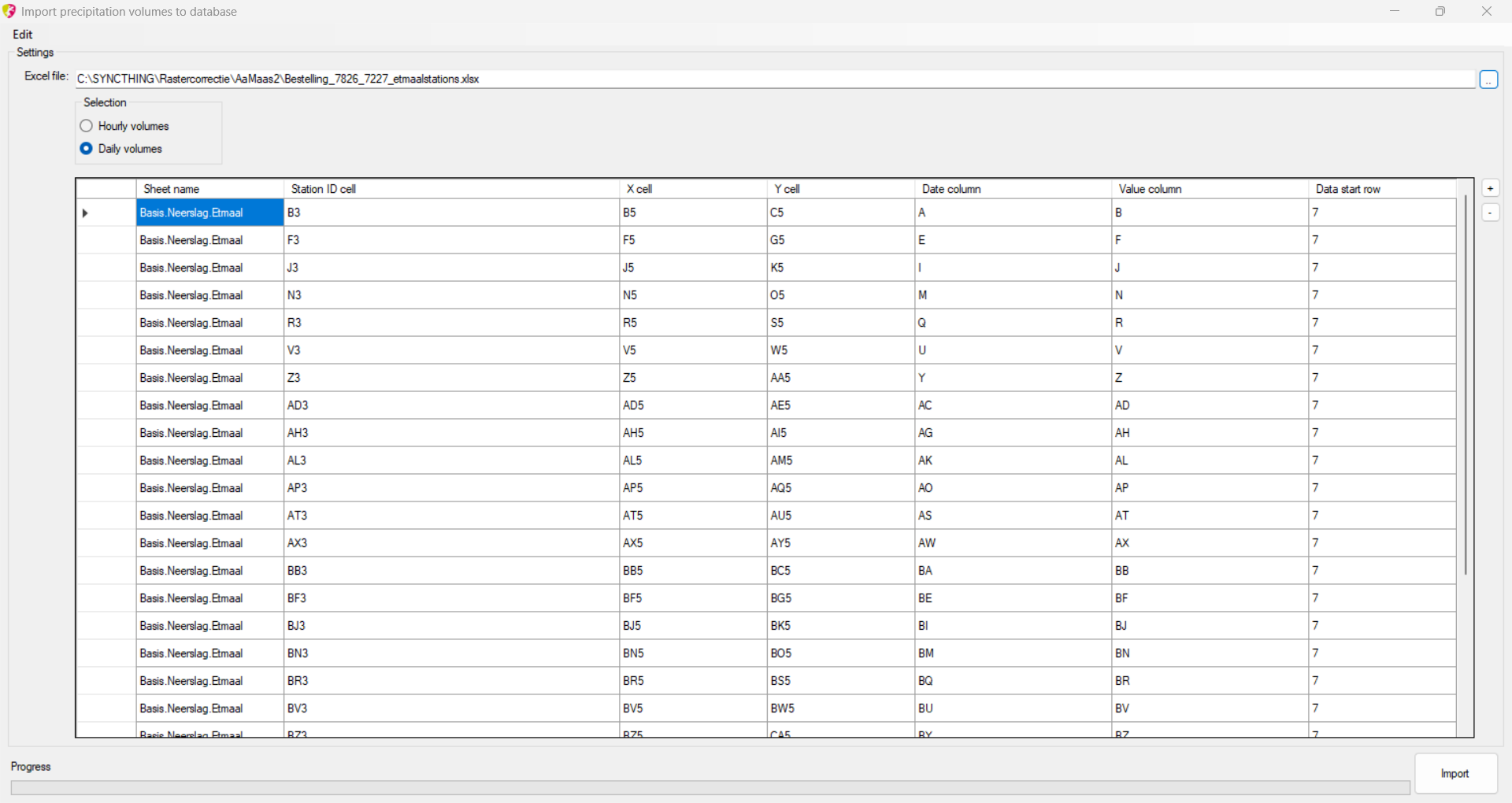Click the Excel file path field

point(772,80)
